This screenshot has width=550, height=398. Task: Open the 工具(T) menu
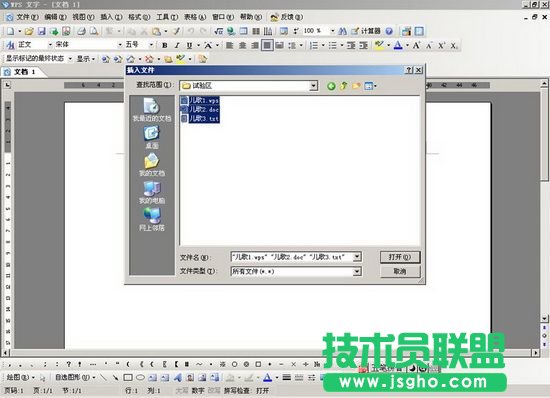tap(167, 17)
